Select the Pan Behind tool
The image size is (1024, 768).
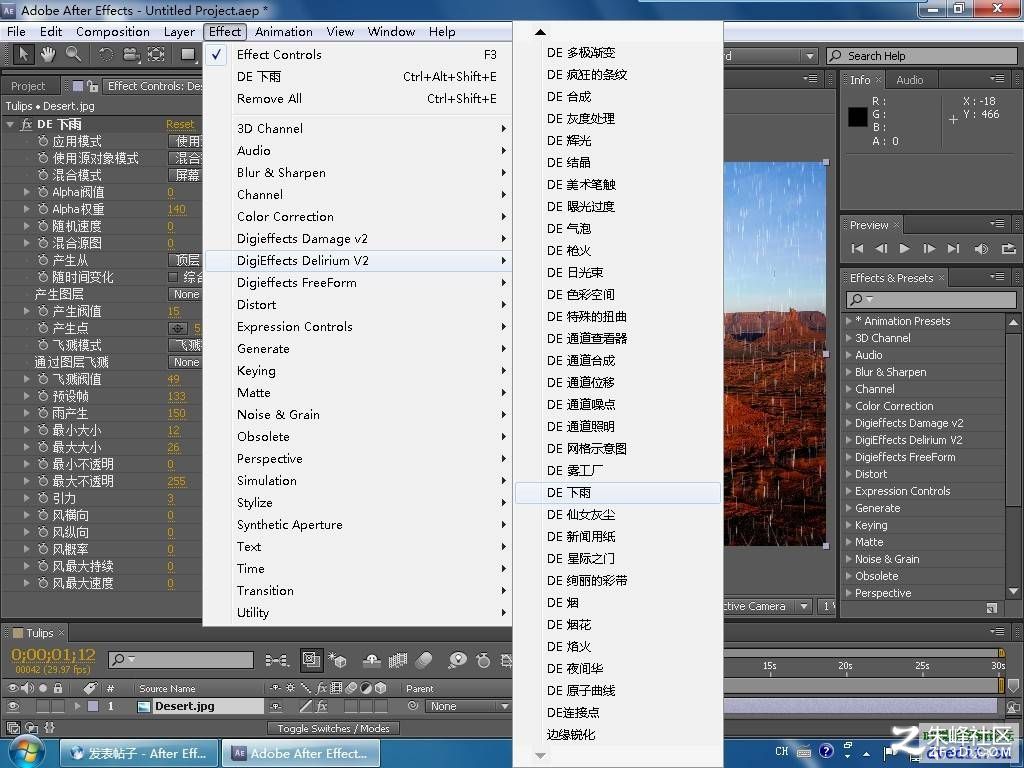coord(156,54)
